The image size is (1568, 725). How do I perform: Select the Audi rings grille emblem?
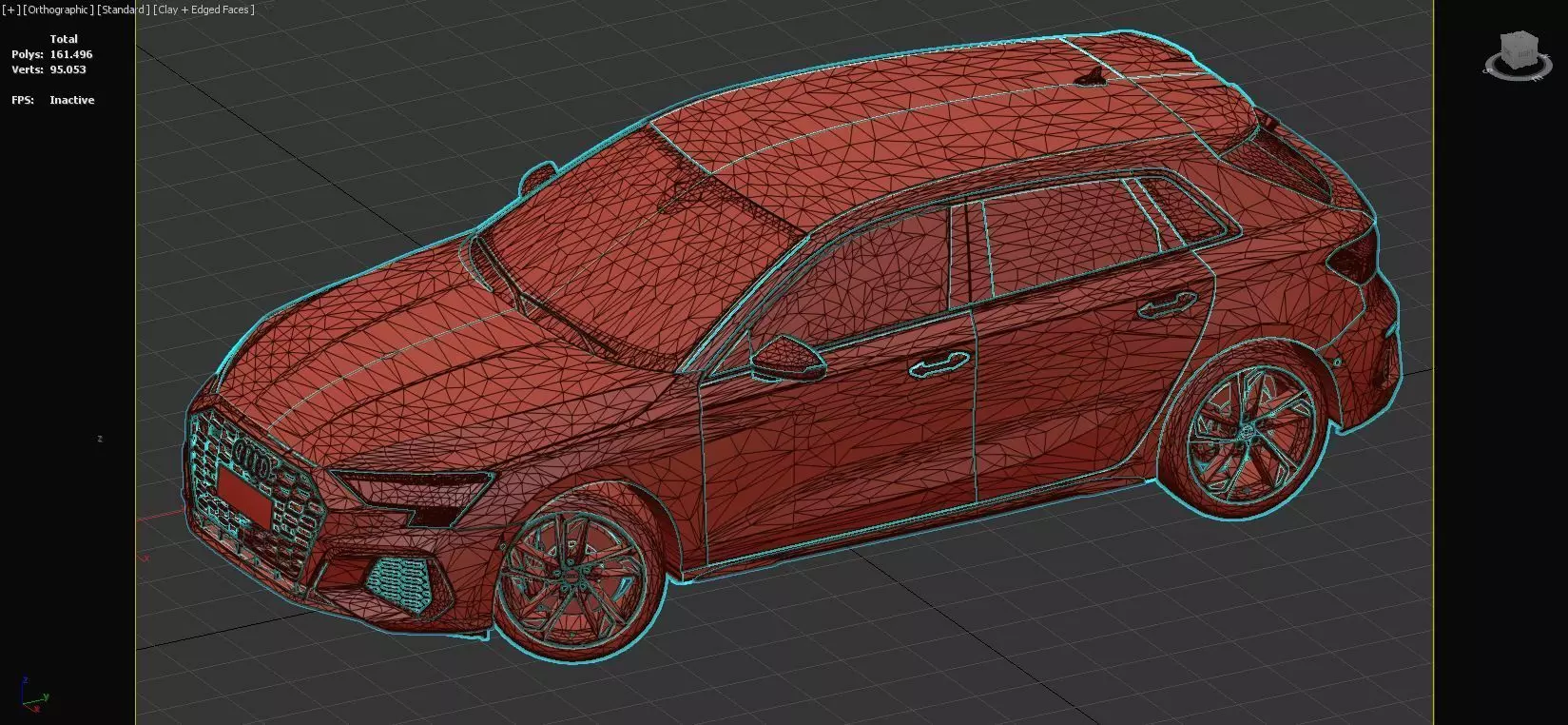pos(254,459)
